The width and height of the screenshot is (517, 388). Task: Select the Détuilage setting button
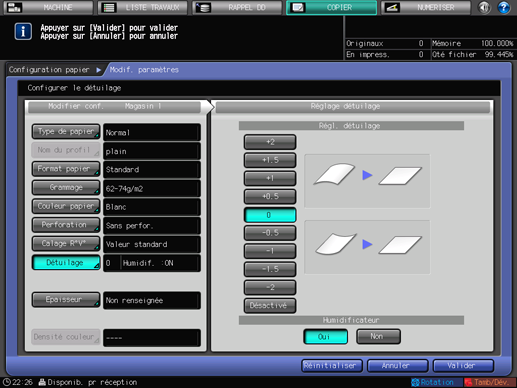point(66,263)
